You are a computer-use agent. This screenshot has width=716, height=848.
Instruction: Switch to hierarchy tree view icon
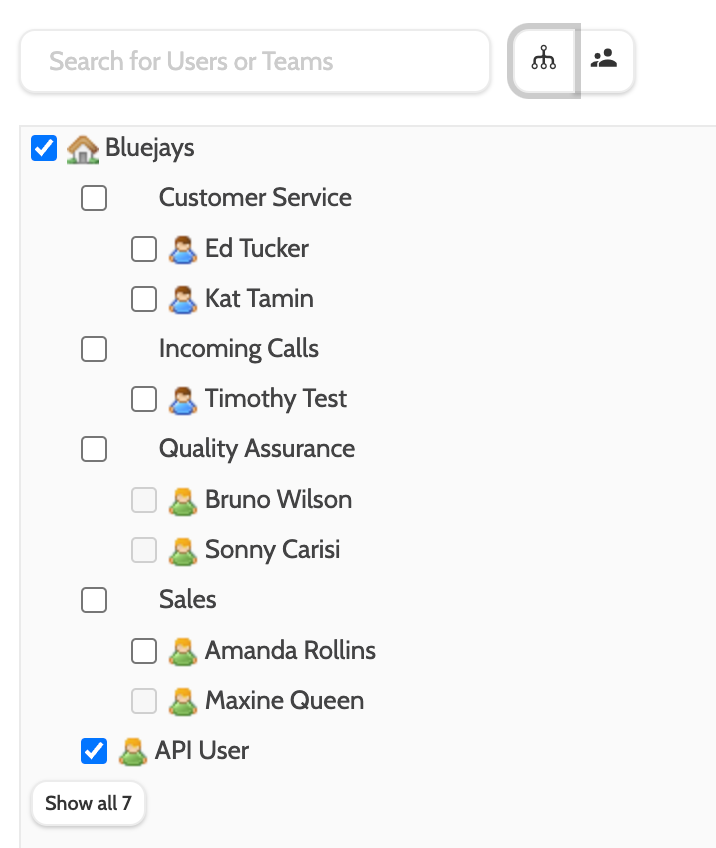coord(543,61)
